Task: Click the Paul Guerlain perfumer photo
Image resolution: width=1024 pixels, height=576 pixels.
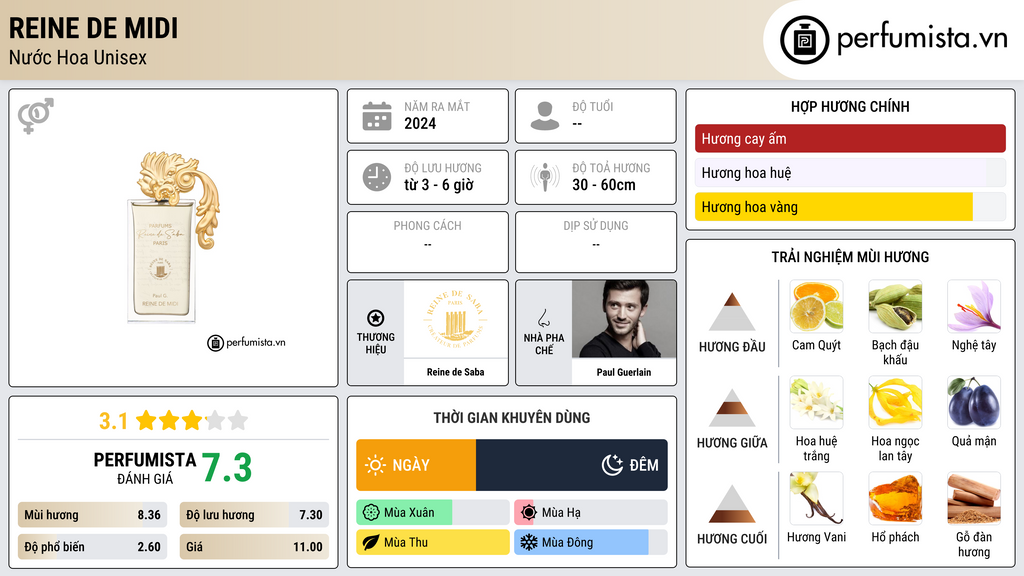Action: [624, 319]
